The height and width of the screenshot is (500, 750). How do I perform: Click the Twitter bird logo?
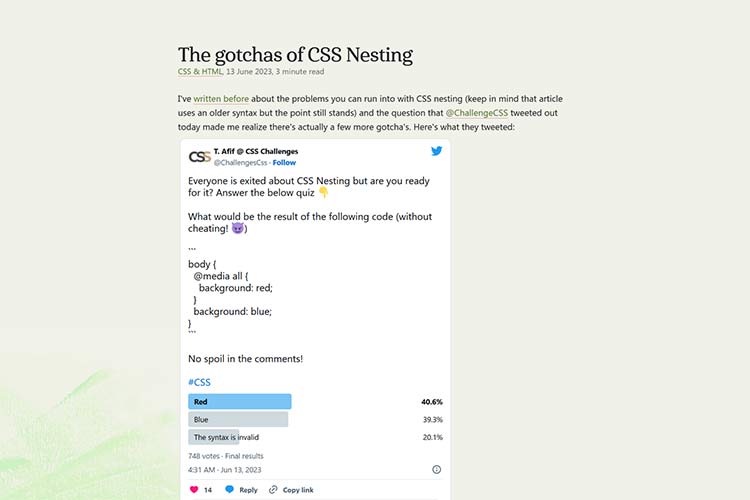point(436,151)
